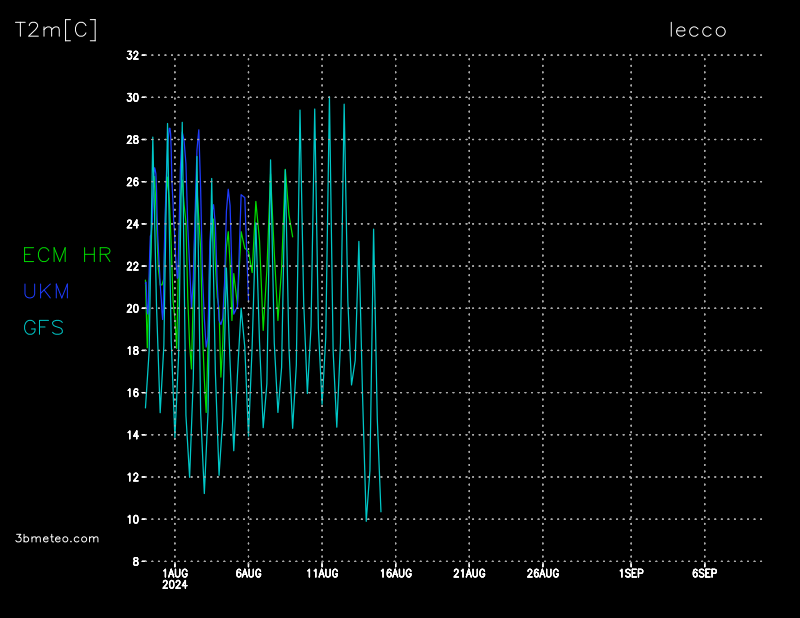
Task: Click the 1SEP date label
Action: click(x=631, y=573)
